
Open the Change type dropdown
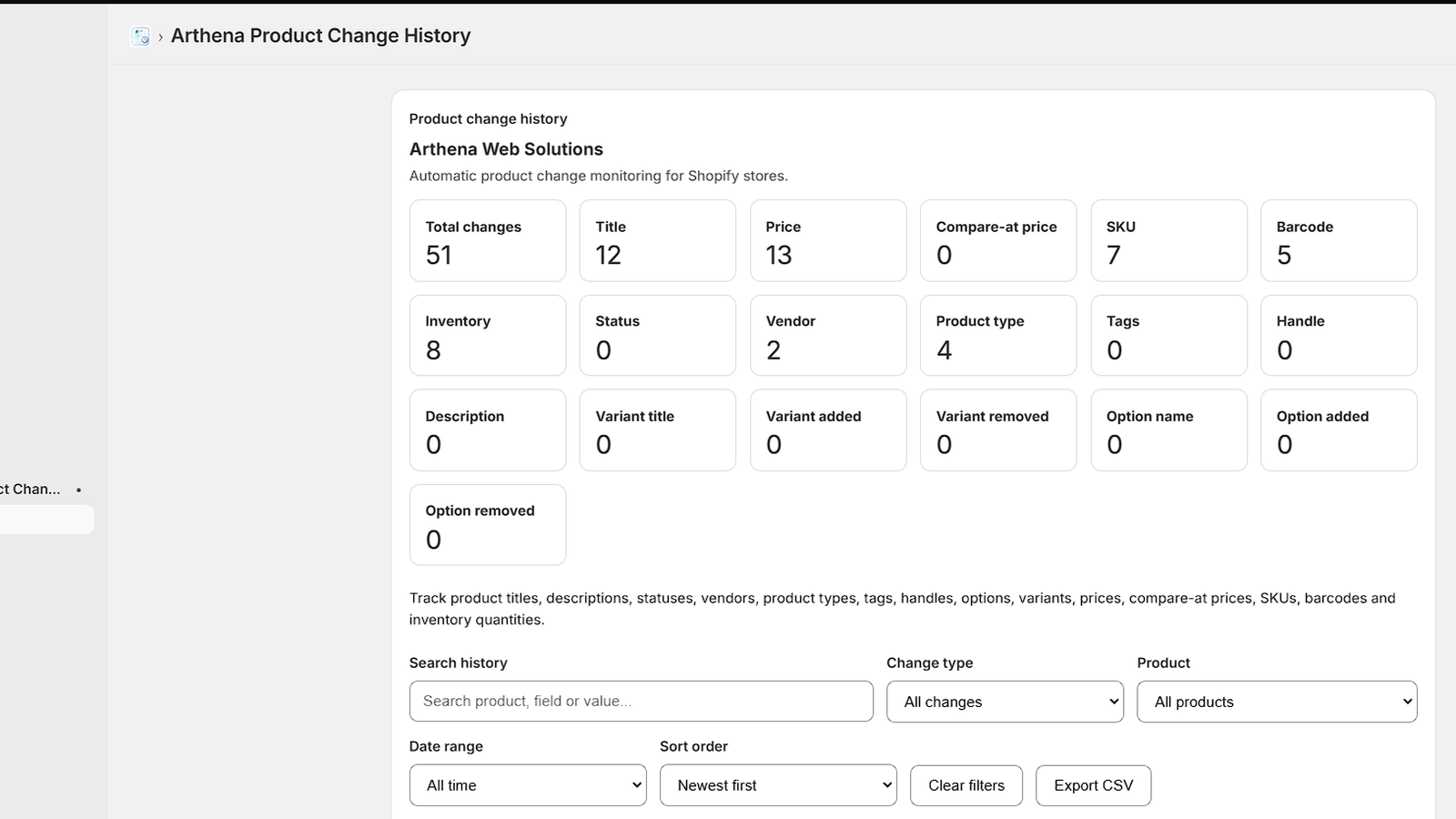pos(1005,702)
